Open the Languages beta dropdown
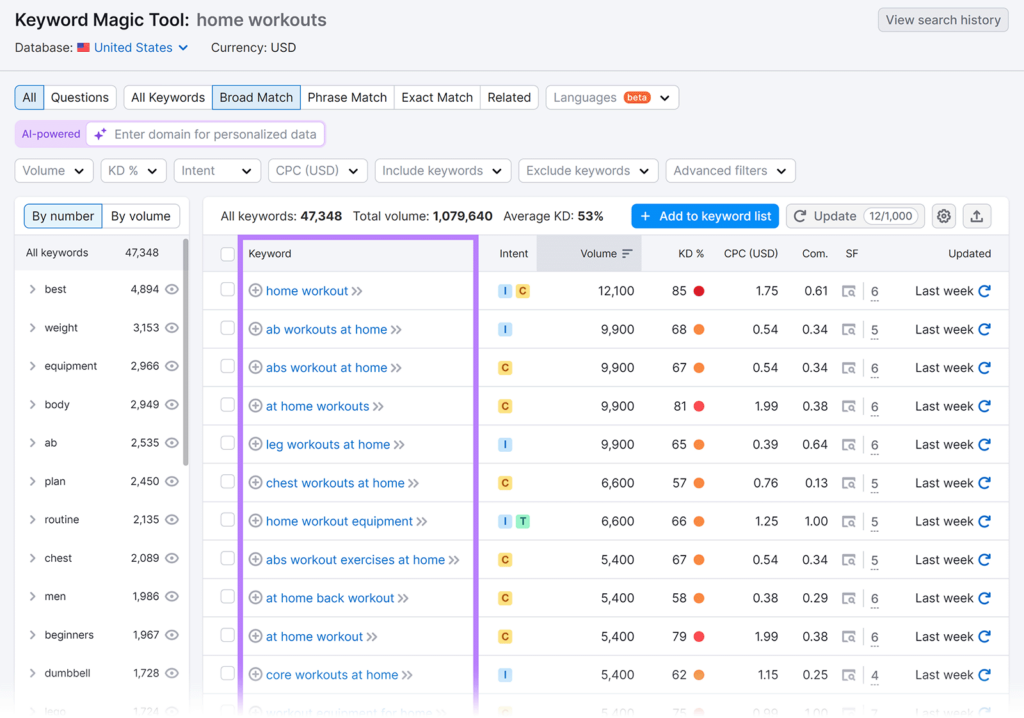Image resolution: width=1024 pixels, height=718 pixels. tap(612, 98)
